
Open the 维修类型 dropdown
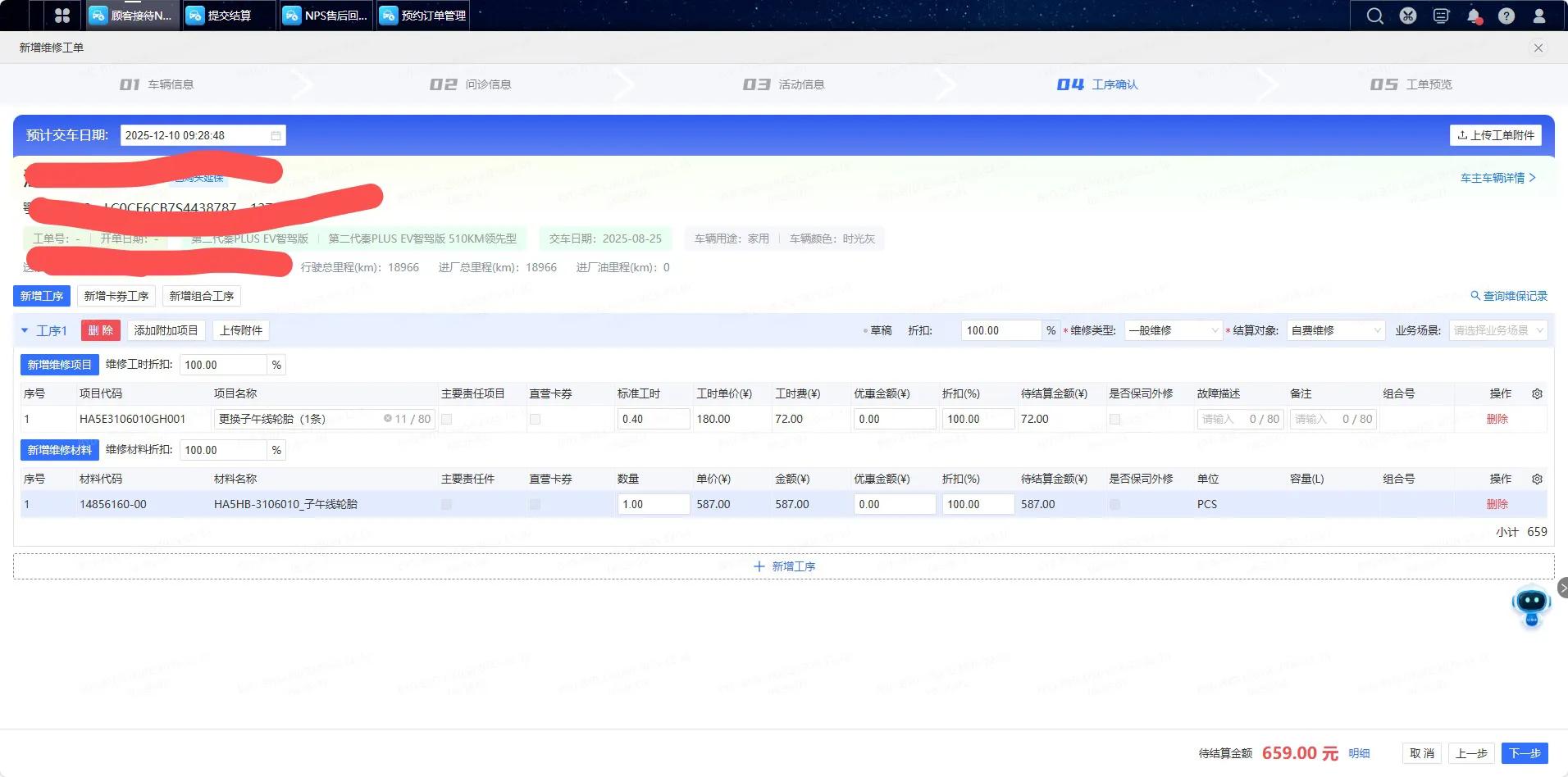tap(1173, 330)
